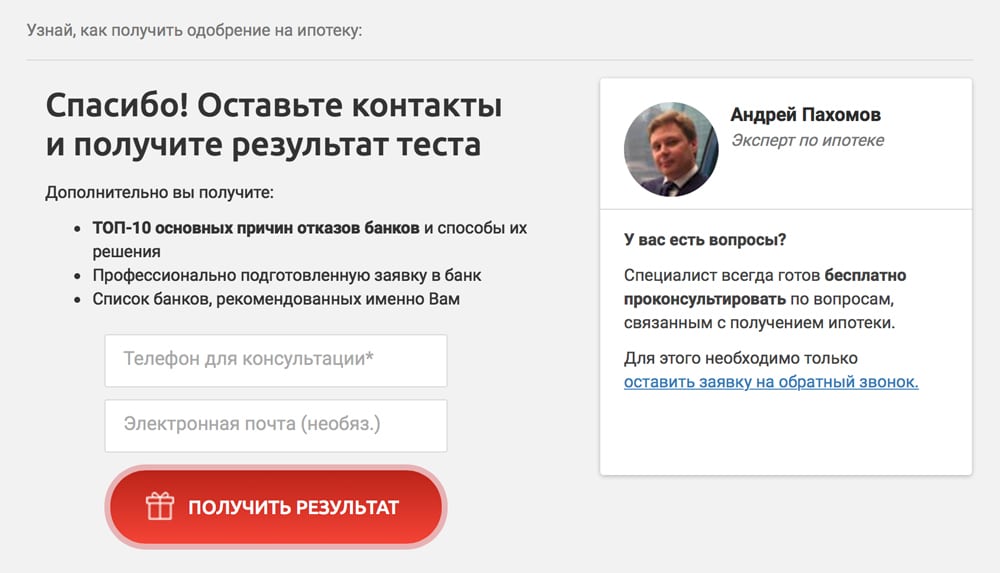Click the Эксперт по ипотеке subtitle
Viewport: 1000px width, 573px height.
tap(807, 140)
